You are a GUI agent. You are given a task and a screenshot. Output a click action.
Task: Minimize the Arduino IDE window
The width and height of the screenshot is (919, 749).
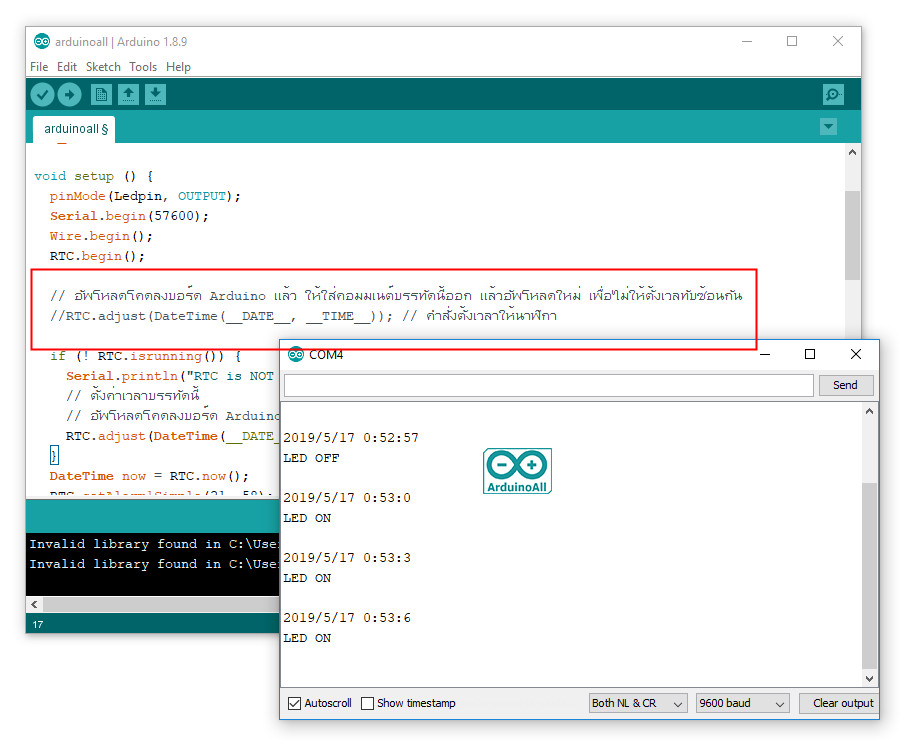click(x=747, y=41)
